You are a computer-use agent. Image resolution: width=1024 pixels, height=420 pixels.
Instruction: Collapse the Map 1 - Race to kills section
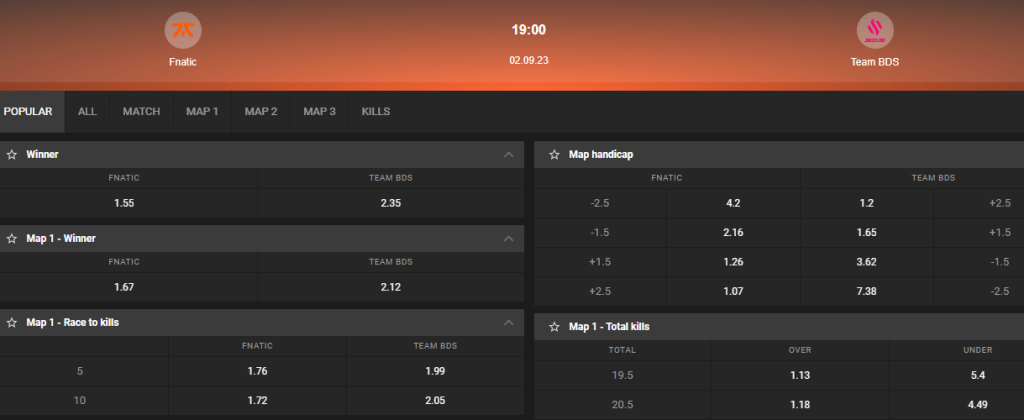pyautogui.click(x=509, y=323)
